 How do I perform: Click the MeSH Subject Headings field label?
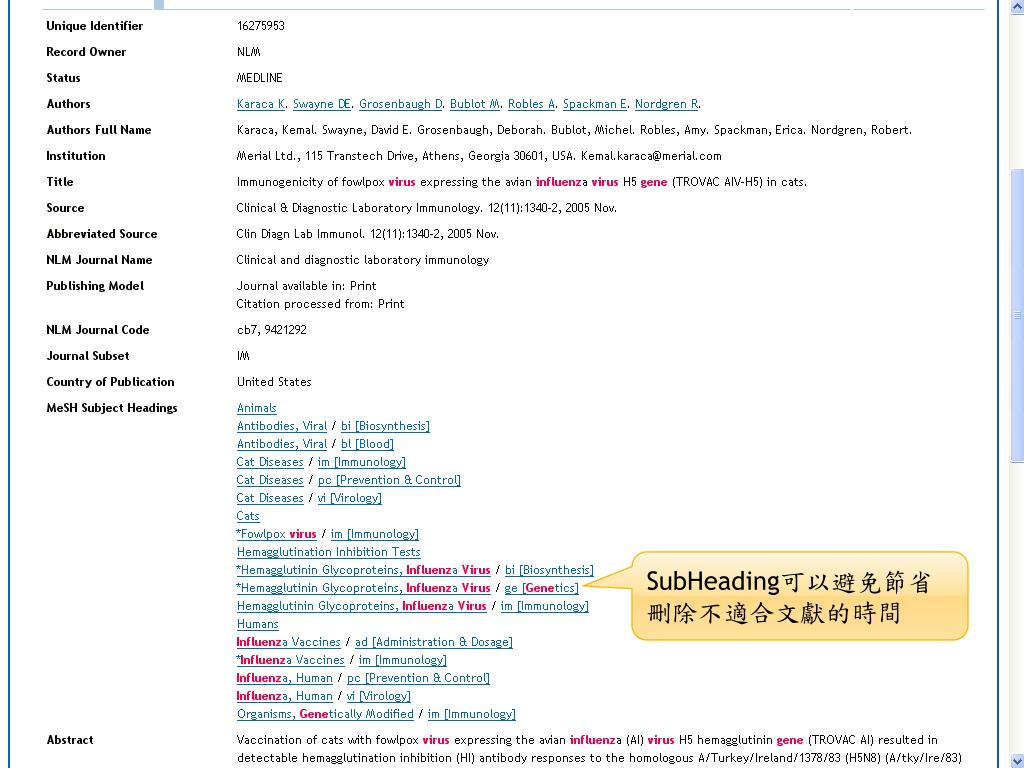point(112,408)
